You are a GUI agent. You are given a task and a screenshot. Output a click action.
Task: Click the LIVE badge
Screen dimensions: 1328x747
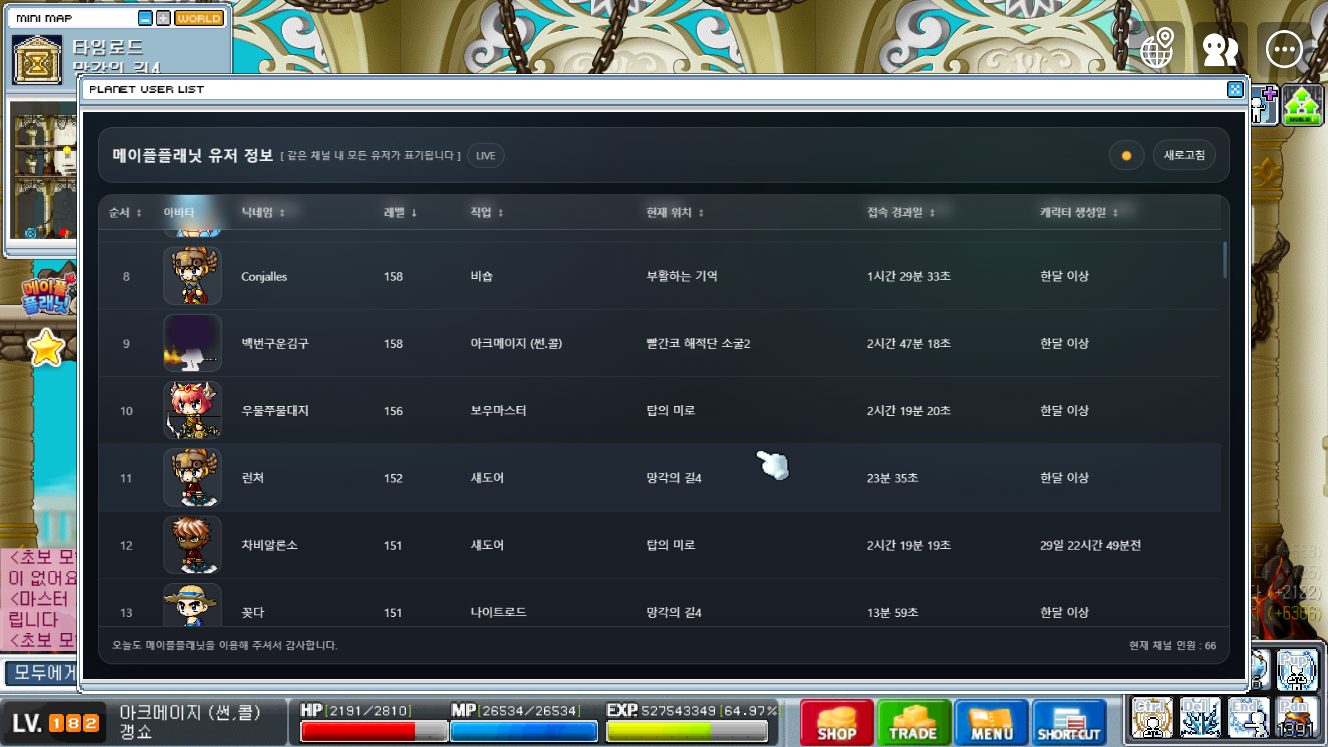point(486,156)
